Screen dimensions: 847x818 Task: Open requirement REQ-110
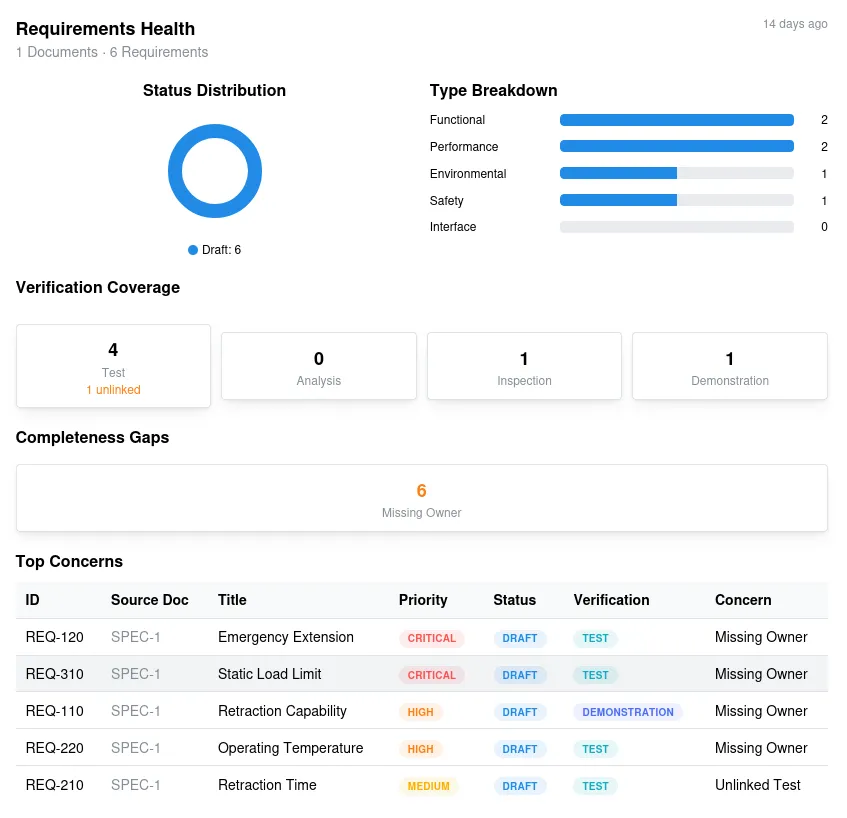tap(55, 711)
